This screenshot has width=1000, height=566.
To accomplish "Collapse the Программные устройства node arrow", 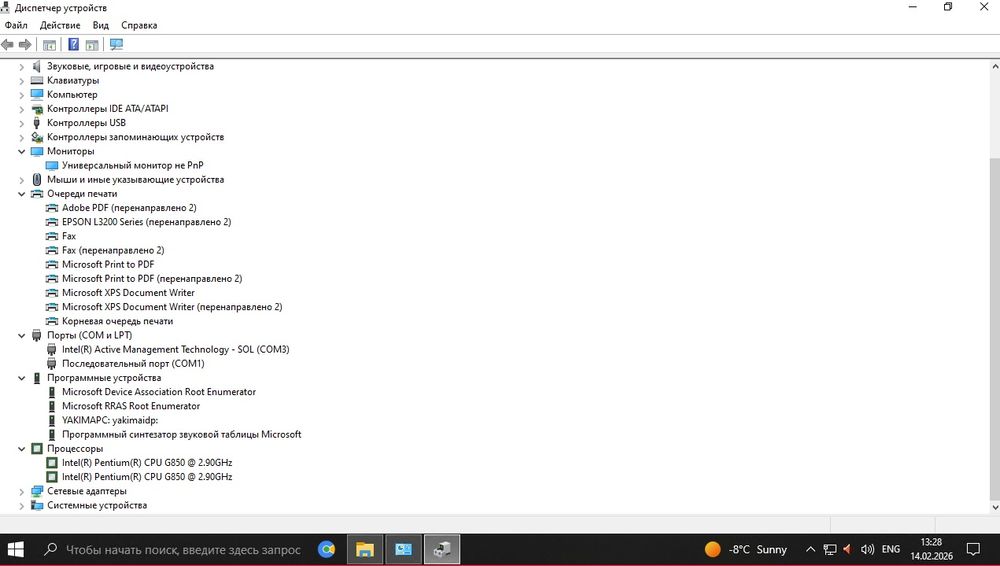I will (x=22, y=378).
